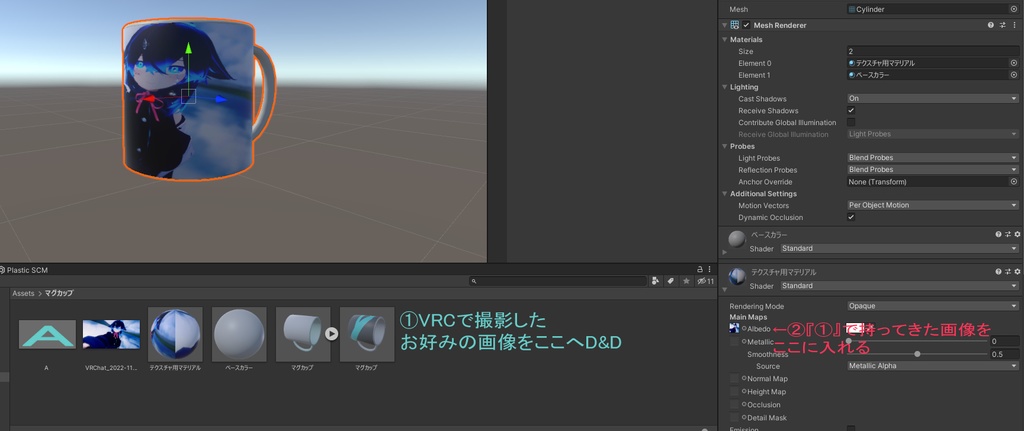Click the Occlusion texture picker circle
The width and height of the screenshot is (1024, 431).
(x=744, y=404)
